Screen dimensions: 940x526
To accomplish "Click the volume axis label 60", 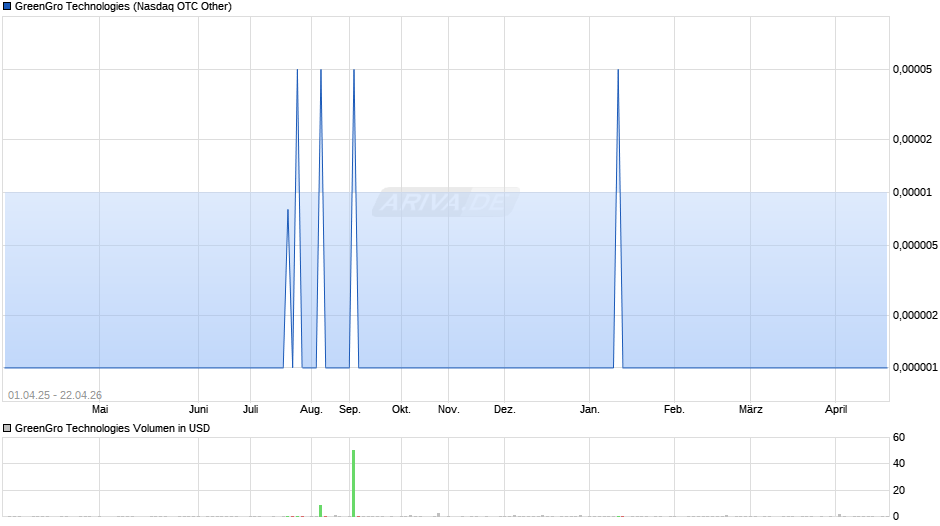I will pos(899,437).
